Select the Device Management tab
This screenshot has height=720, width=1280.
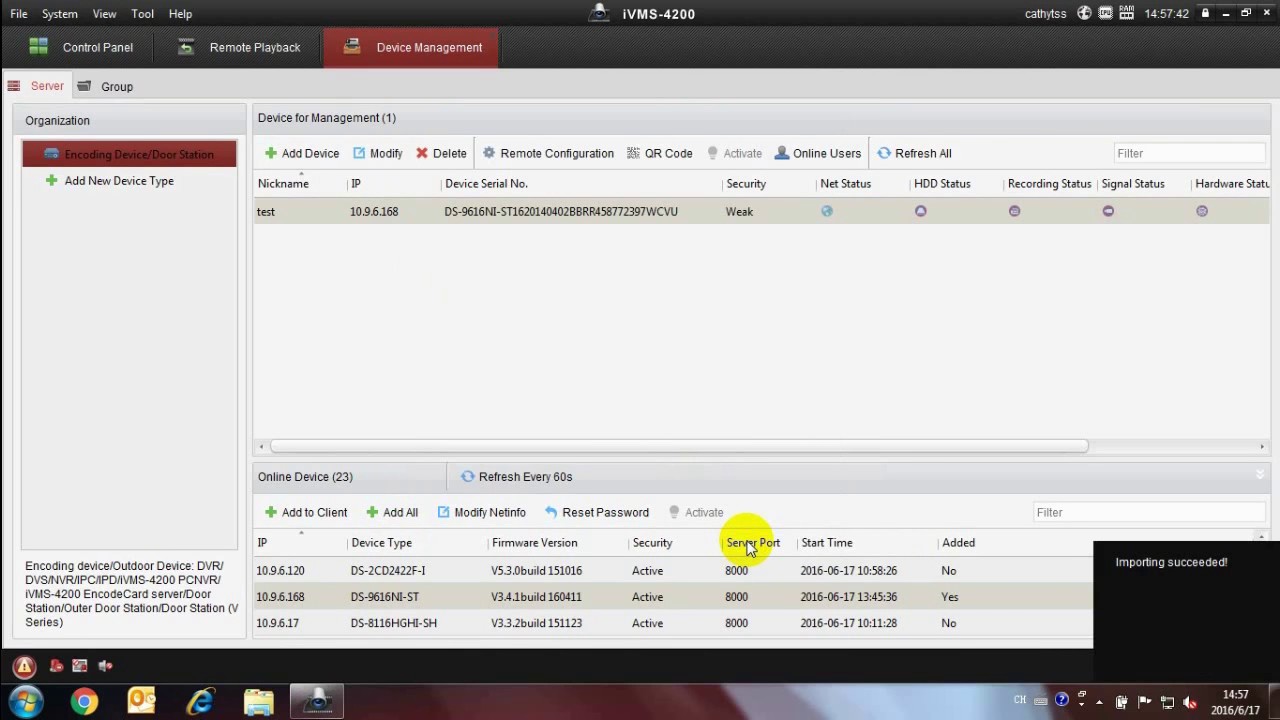tap(411, 47)
